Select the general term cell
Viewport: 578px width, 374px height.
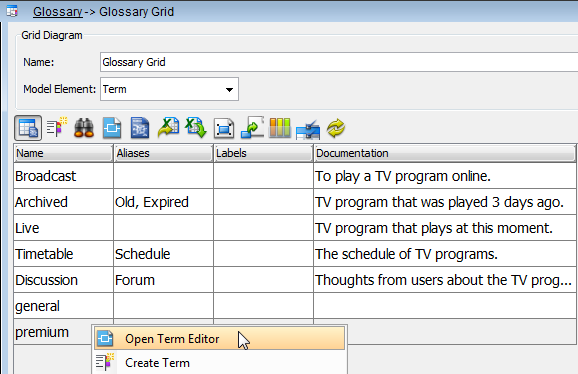pyautogui.click(x=63, y=306)
